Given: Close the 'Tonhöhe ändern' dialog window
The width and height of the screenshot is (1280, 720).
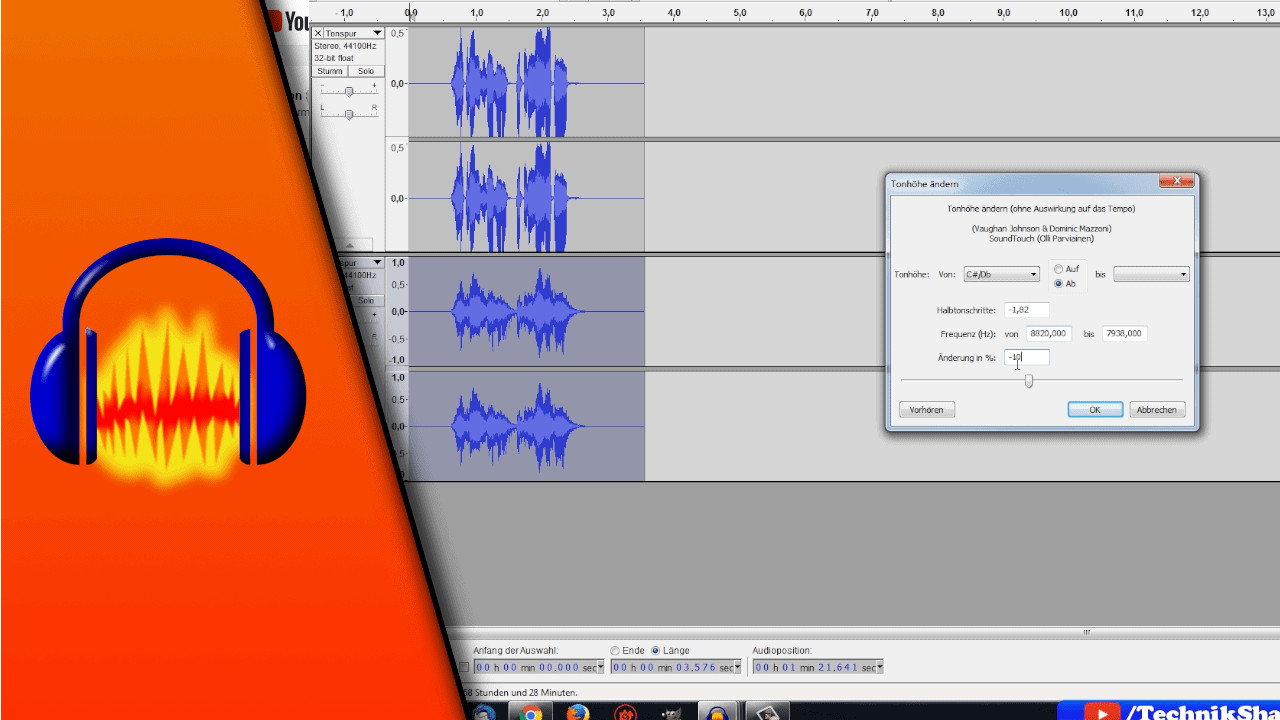Looking at the screenshot, I should click(1177, 181).
